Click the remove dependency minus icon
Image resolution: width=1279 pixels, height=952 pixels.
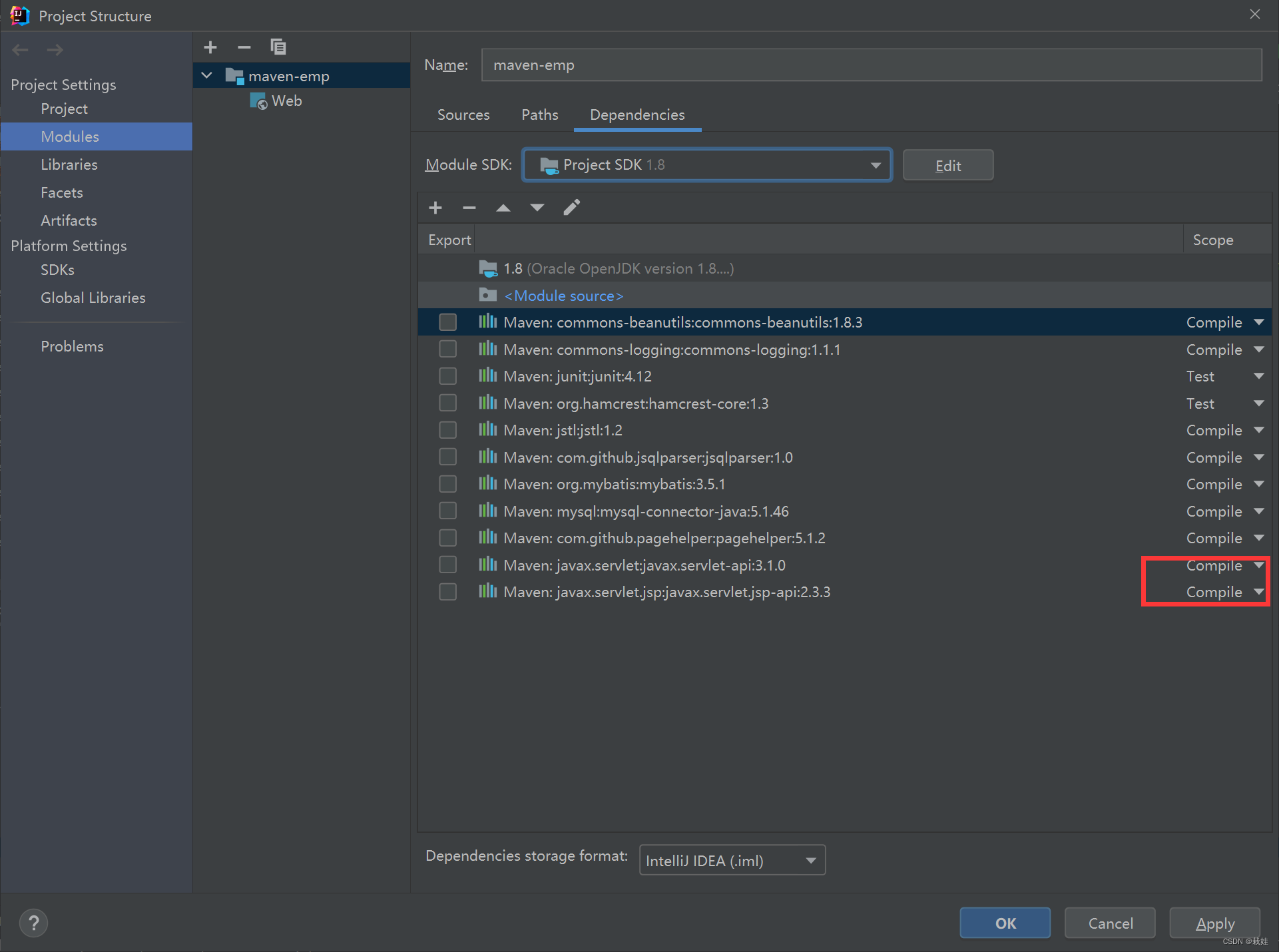(469, 208)
